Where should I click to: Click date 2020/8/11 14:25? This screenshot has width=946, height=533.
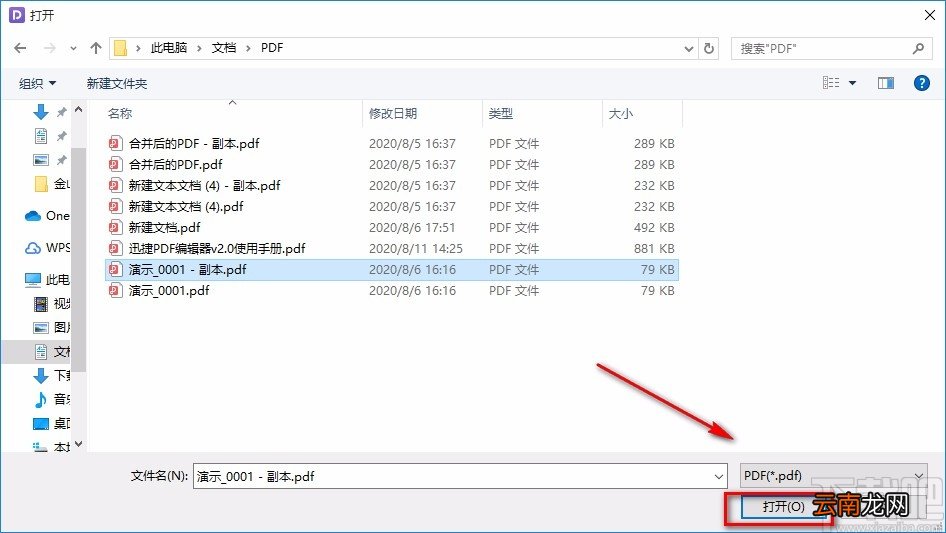click(416, 248)
